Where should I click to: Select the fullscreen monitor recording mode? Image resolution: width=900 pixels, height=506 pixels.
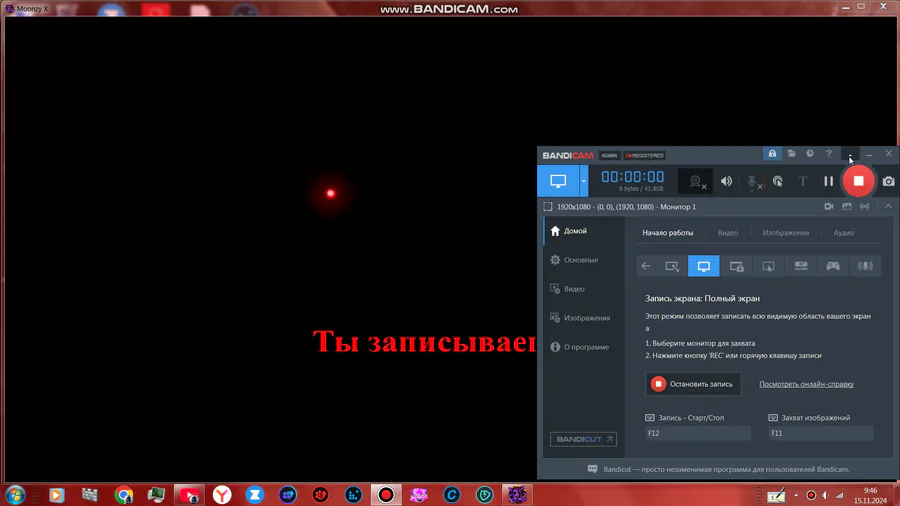coord(704,266)
